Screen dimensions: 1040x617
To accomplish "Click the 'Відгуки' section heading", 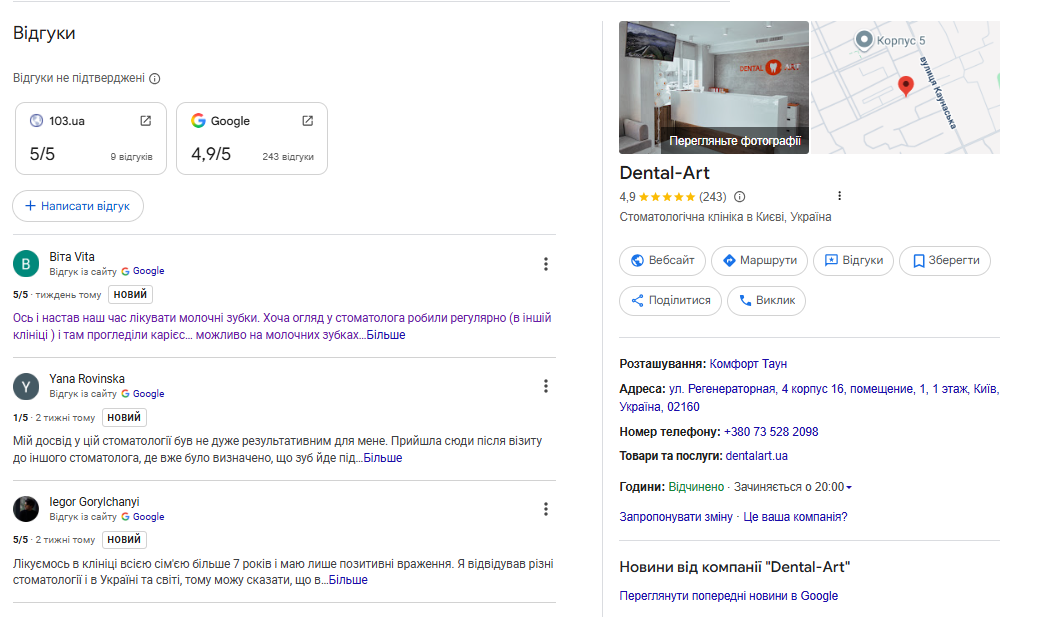I will coord(44,33).
